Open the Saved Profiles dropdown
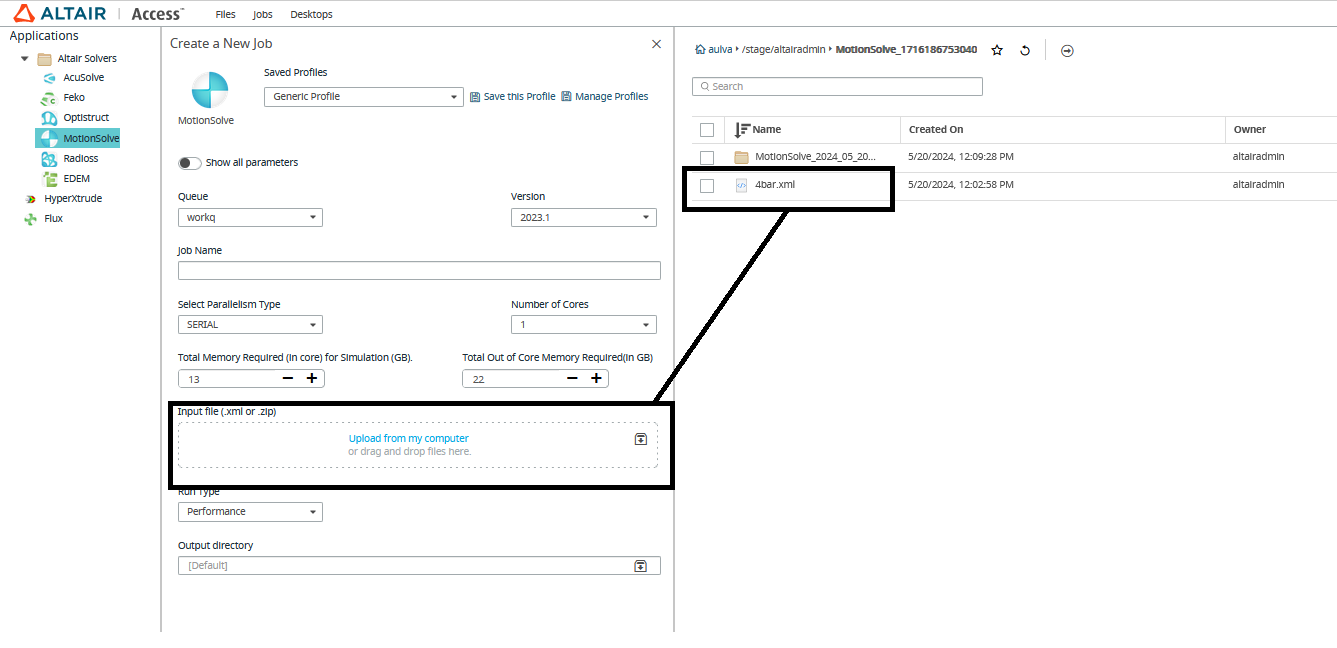This screenshot has height=648, width=1337. point(362,96)
